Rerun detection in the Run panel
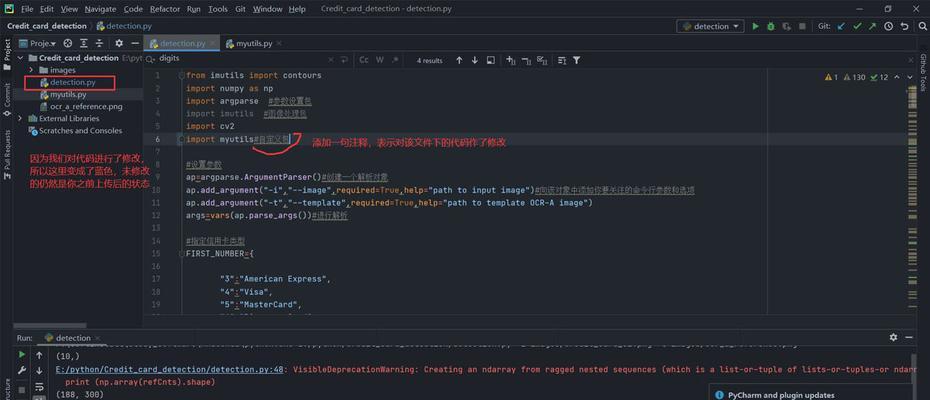Image resolution: width=930 pixels, height=400 pixels. [x=22, y=356]
